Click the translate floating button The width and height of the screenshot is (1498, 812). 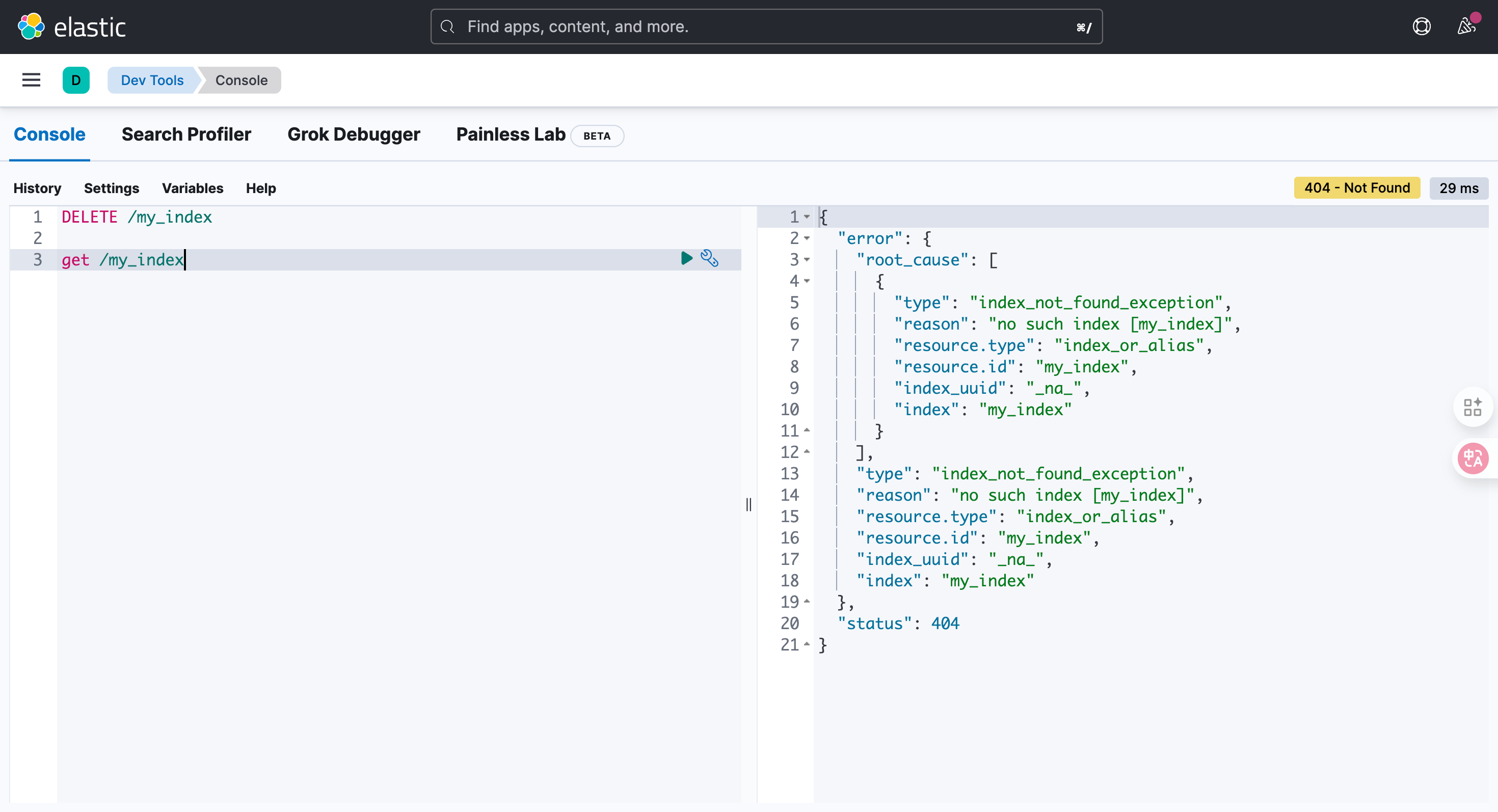tap(1473, 458)
